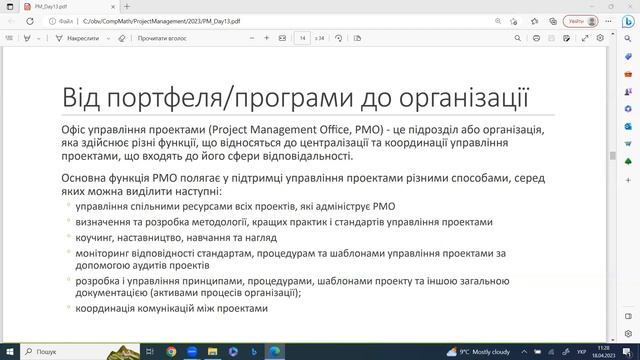Open the tab actions menu icon

tap(10, 7)
